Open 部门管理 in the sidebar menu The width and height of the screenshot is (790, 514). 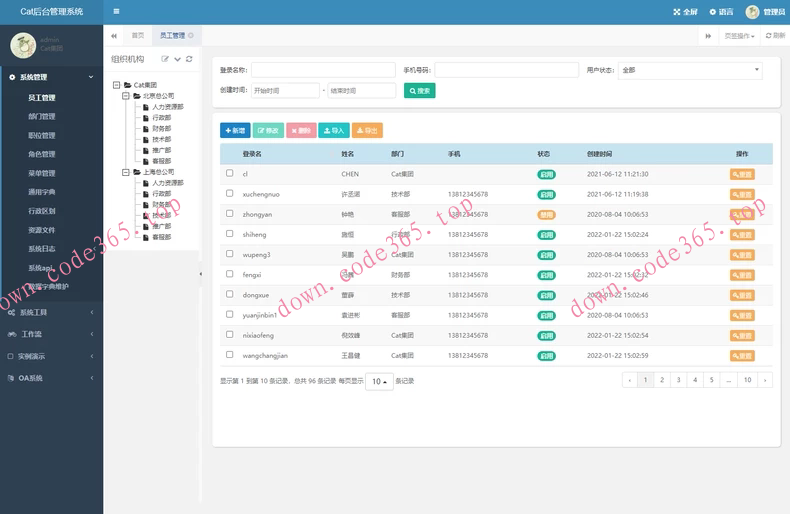coord(42,117)
